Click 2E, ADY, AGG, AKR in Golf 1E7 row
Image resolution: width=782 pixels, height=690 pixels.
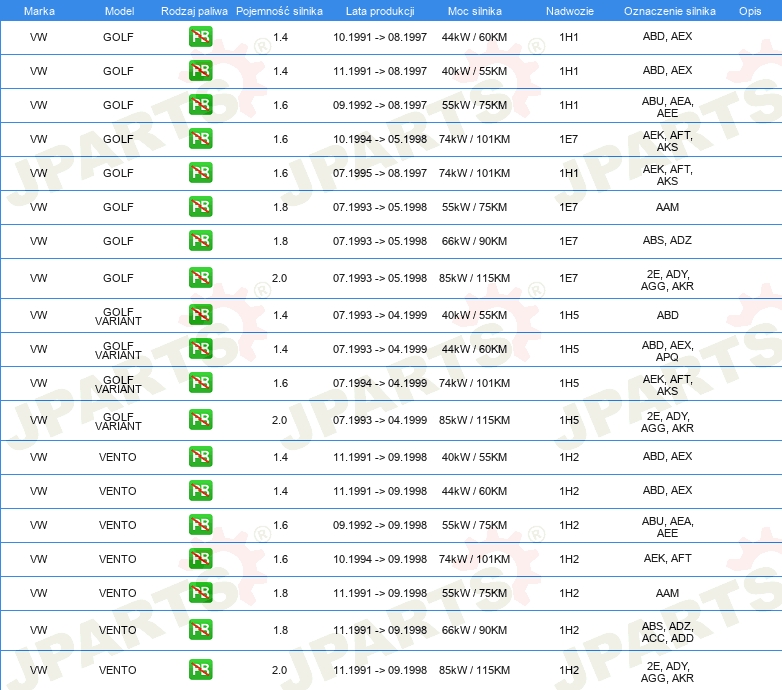(667, 280)
